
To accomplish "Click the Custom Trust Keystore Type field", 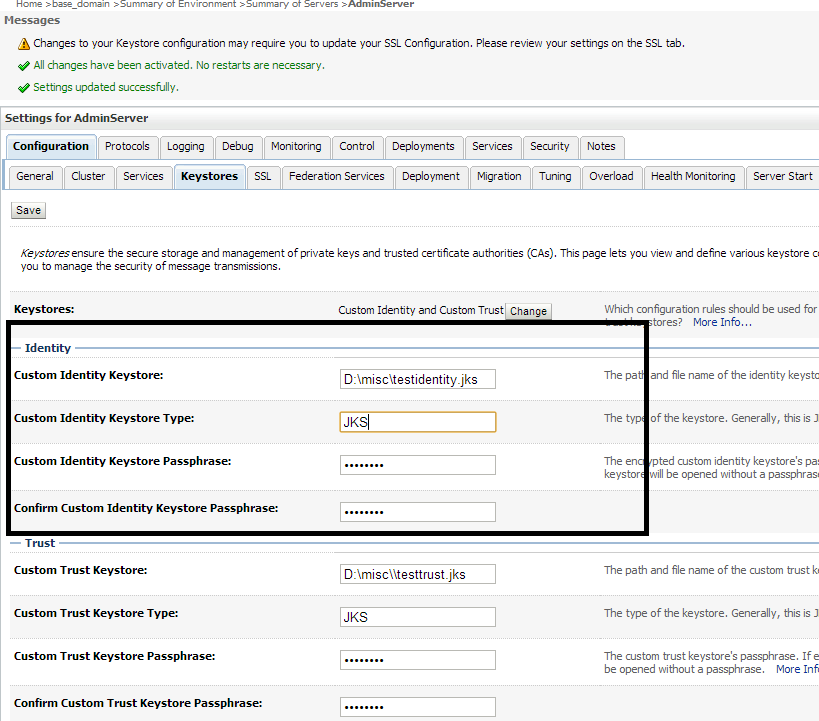I will pos(417,617).
